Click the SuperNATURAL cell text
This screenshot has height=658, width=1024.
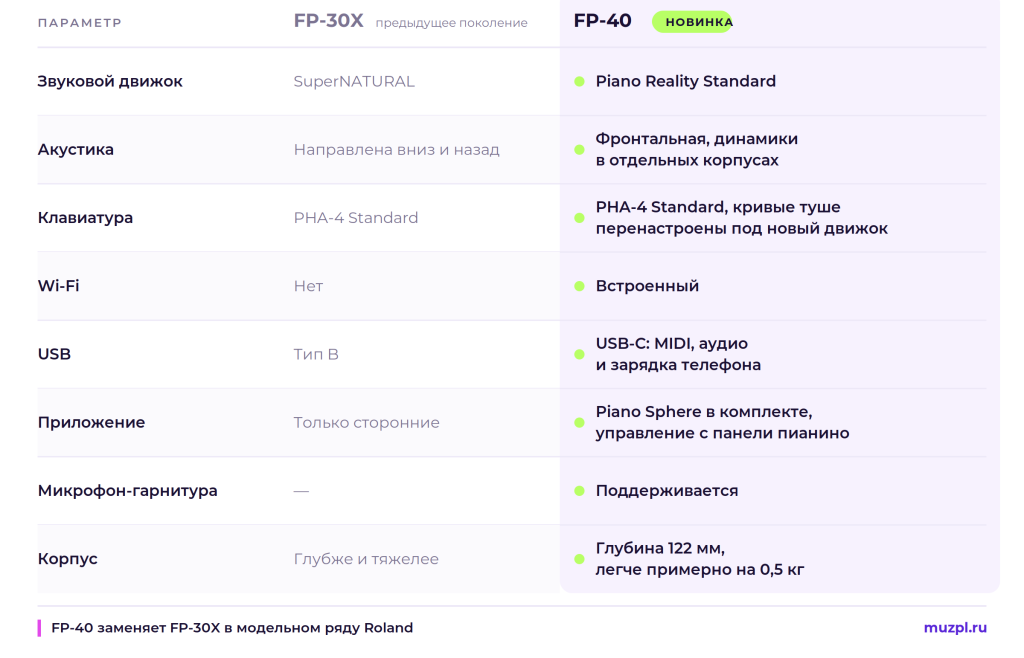pos(354,82)
